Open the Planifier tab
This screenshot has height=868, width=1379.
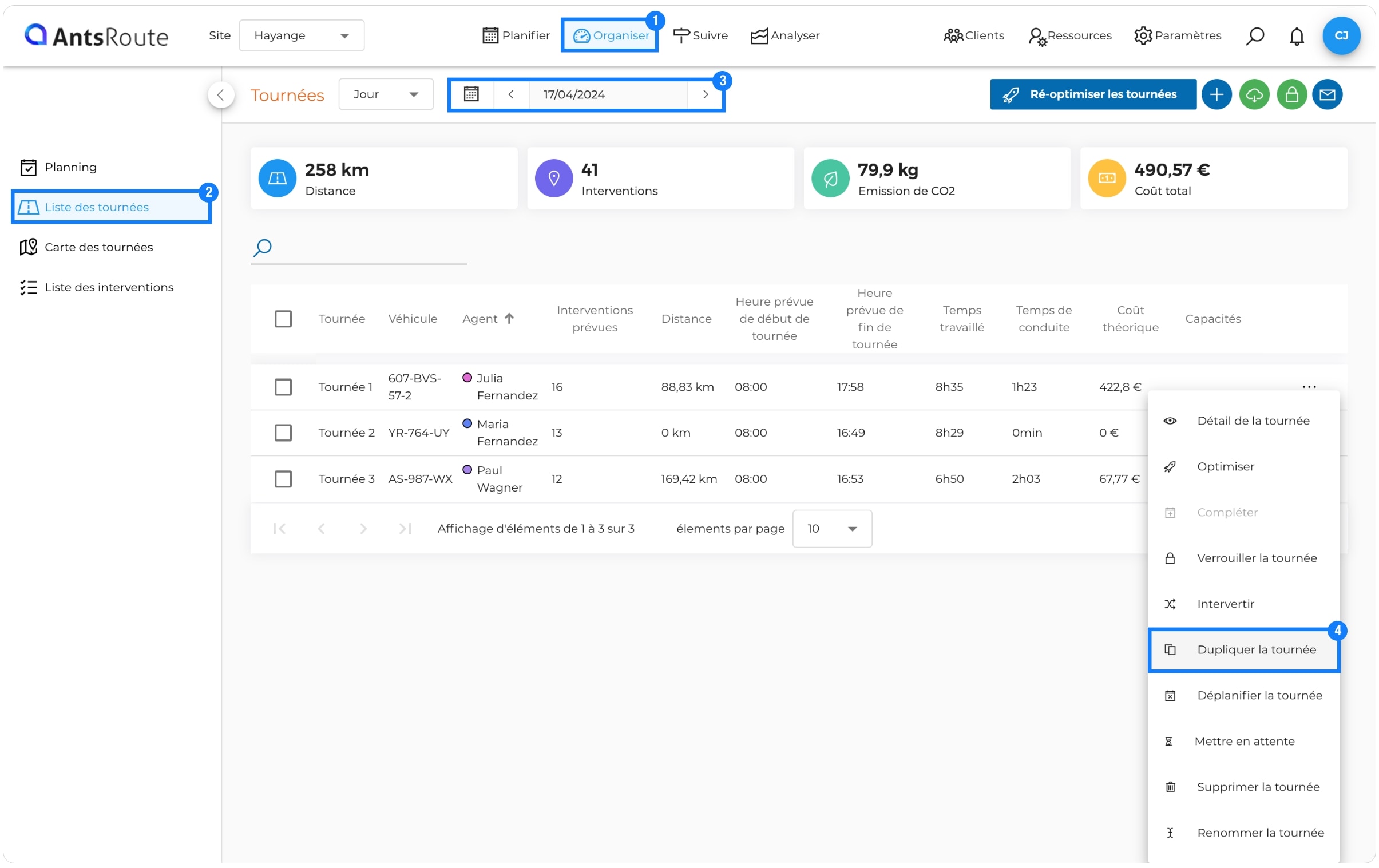(516, 35)
